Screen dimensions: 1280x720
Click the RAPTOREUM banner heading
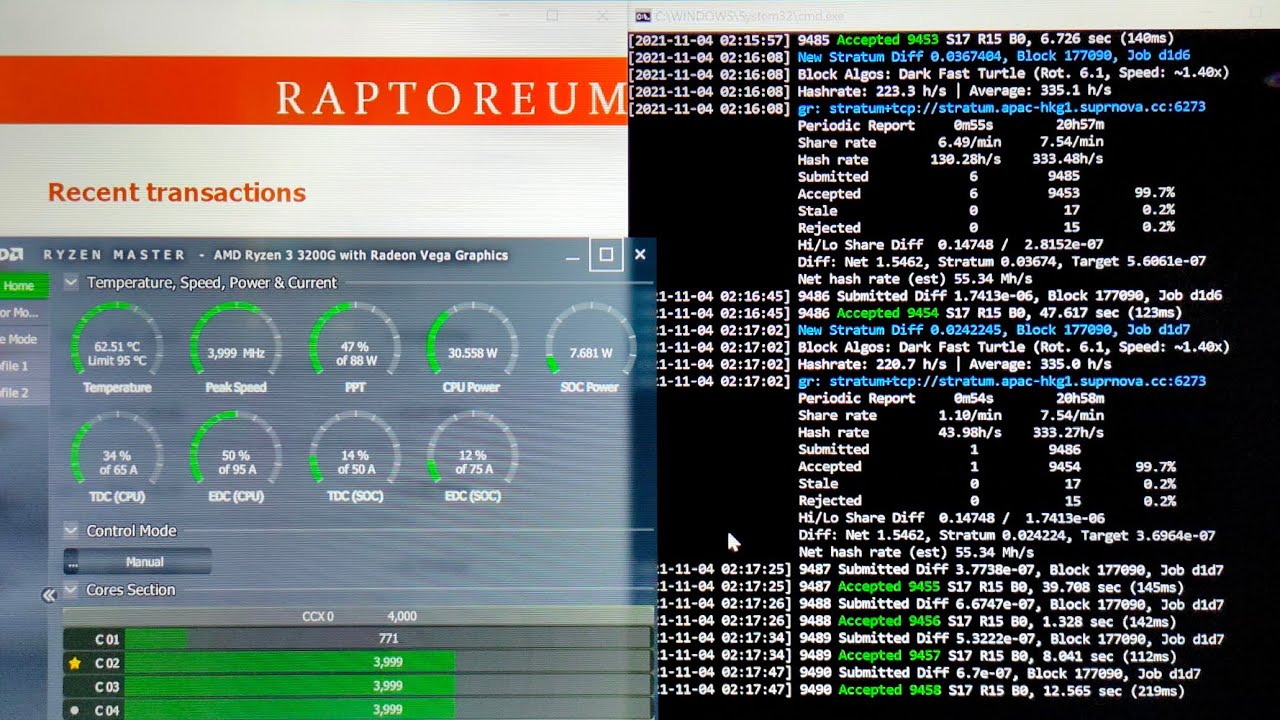[x=450, y=97]
